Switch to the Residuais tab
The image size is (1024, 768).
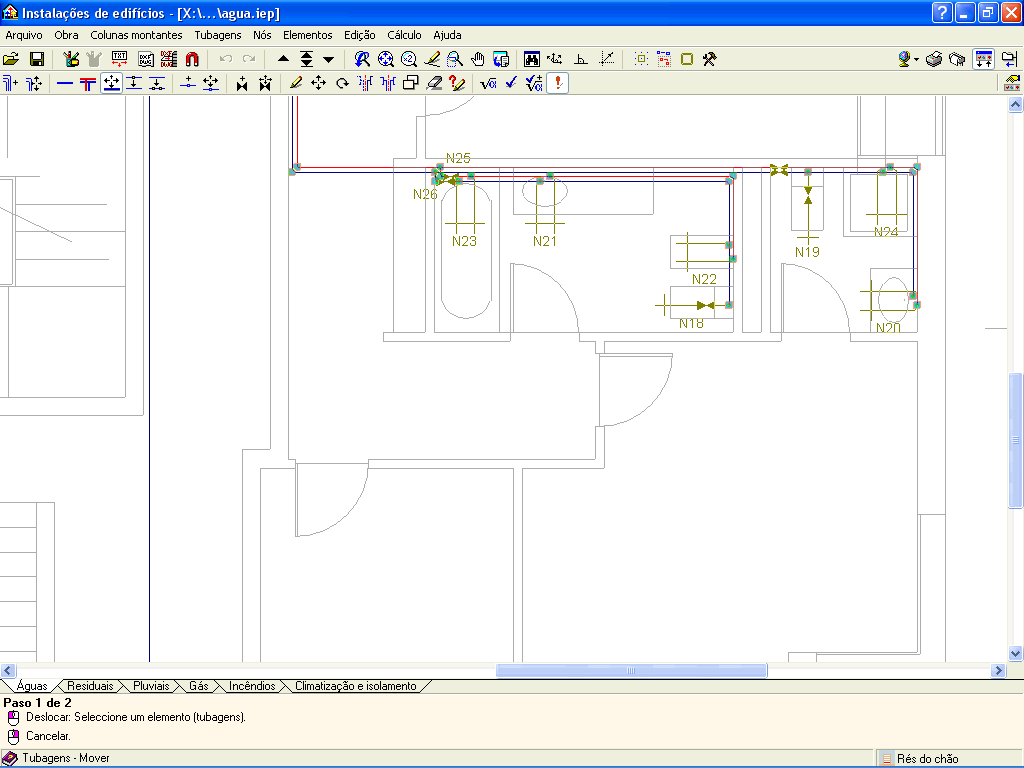90,686
